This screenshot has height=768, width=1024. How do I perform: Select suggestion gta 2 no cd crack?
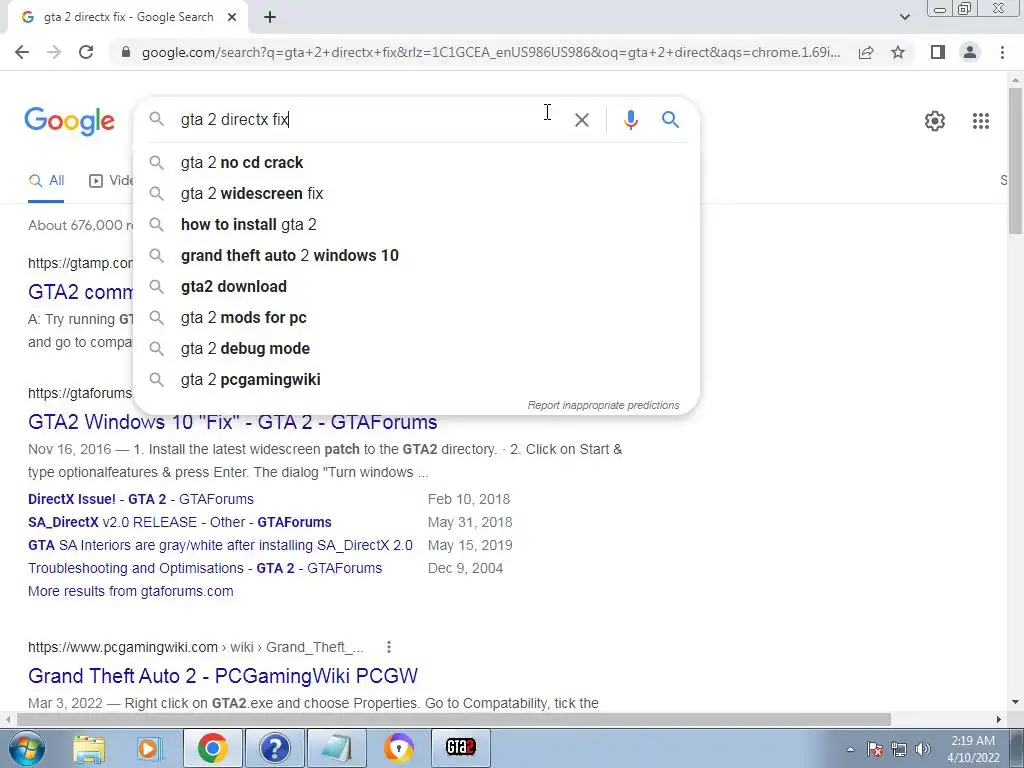(416, 162)
